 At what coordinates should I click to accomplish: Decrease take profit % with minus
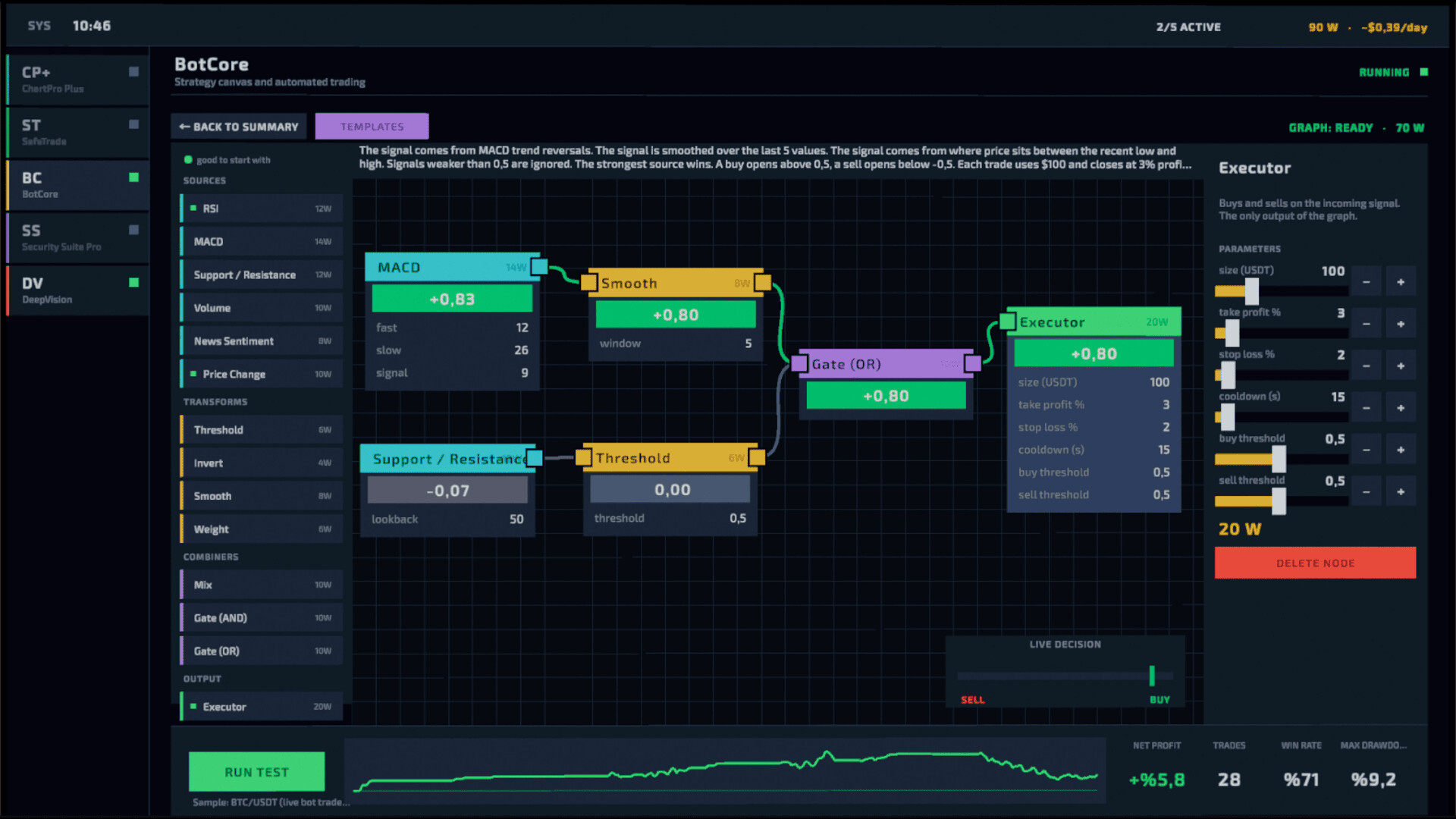pos(1367,324)
